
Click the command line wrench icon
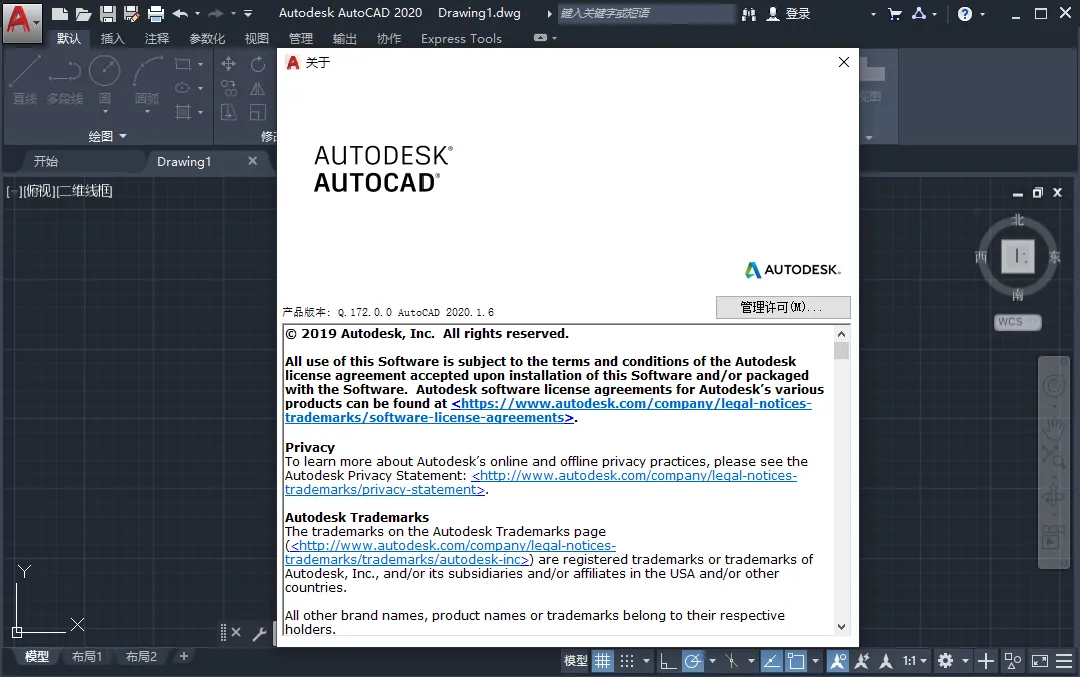pos(259,634)
